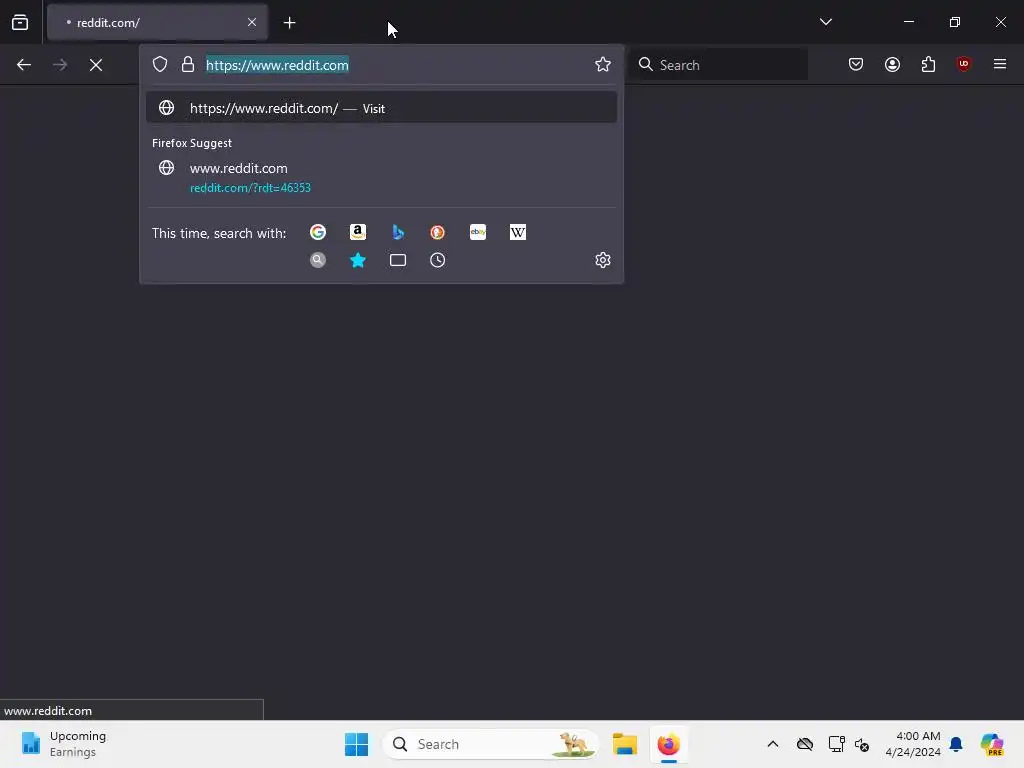Search this time with Wikipedia
This screenshot has width=1024, height=768.
point(518,232)
